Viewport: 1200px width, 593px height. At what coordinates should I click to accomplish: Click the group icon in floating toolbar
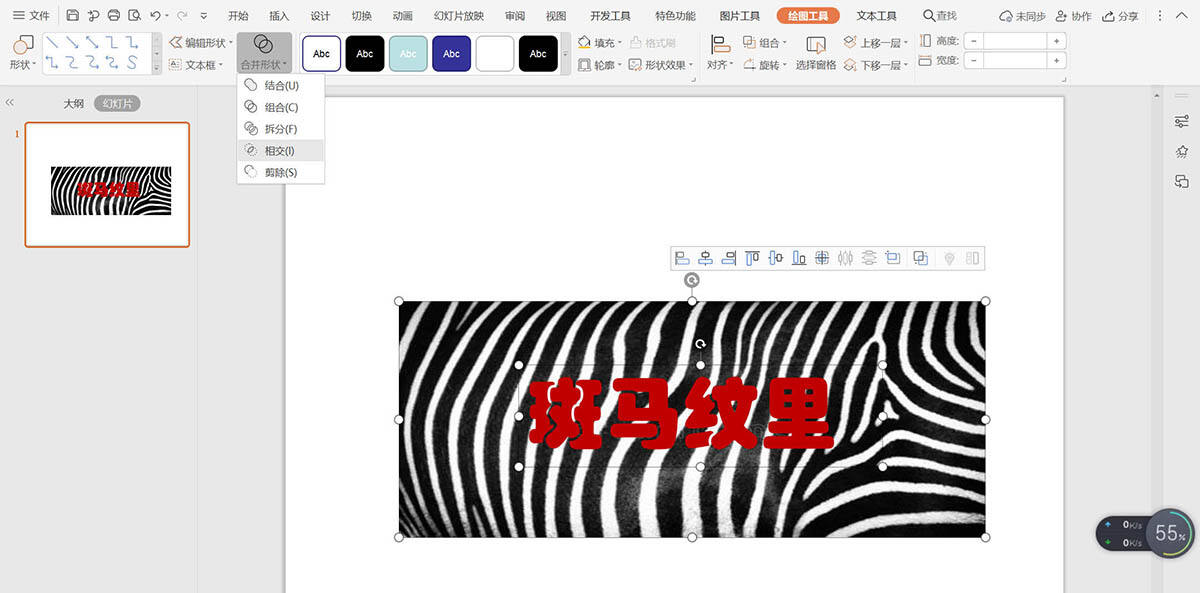tap(921, 258)
